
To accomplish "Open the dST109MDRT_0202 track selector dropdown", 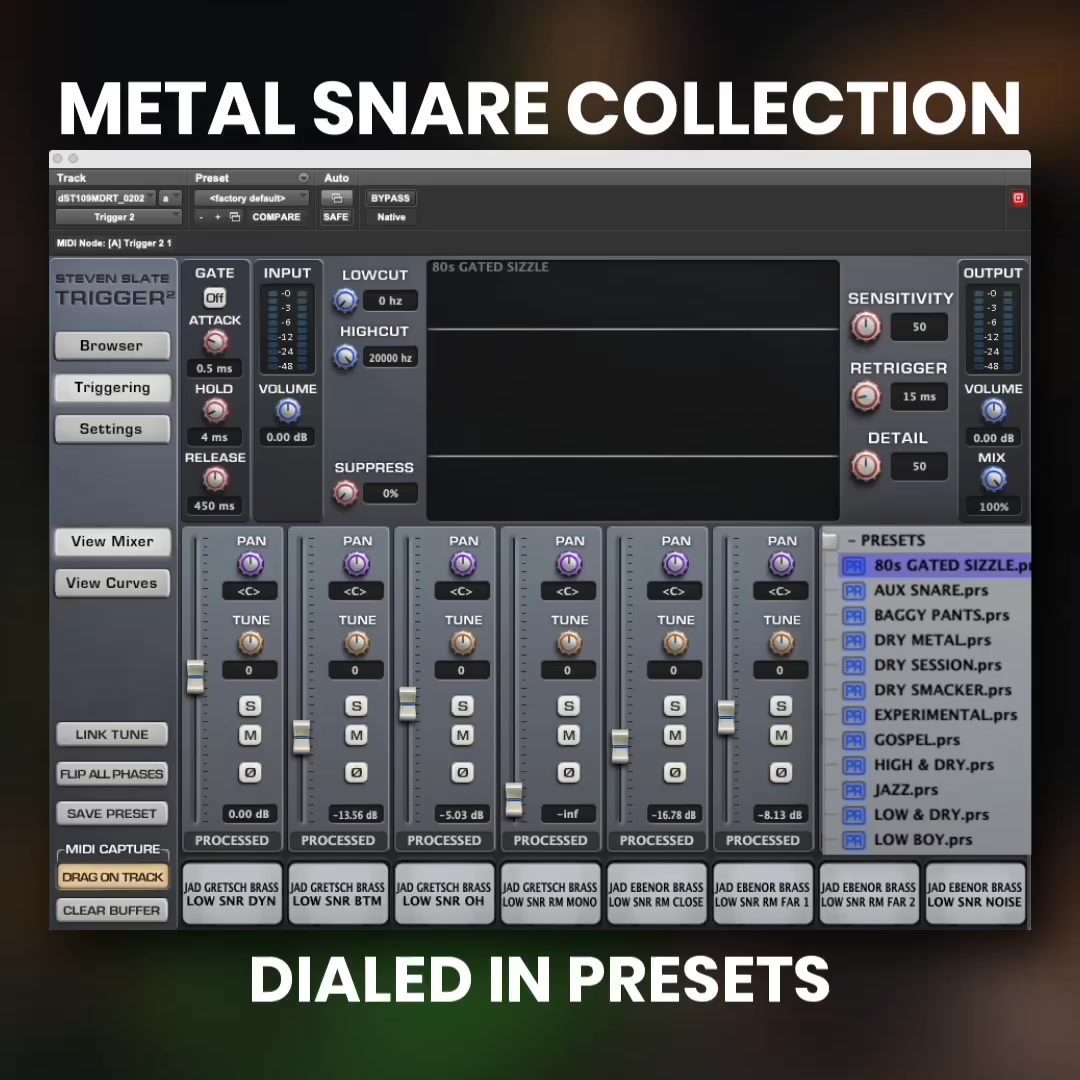I will [x=105, y=198].
